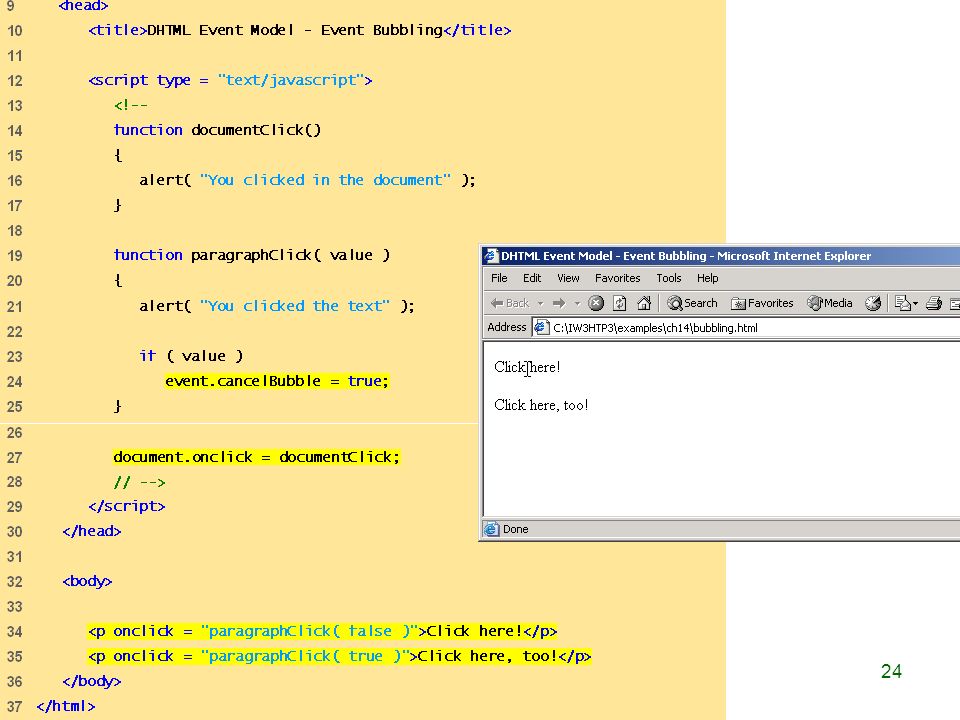Image resolution: width=960 pixels, height=720 pixels.
Task: Click the Print icon in toolbar
Action: click(x=934, y=303)
